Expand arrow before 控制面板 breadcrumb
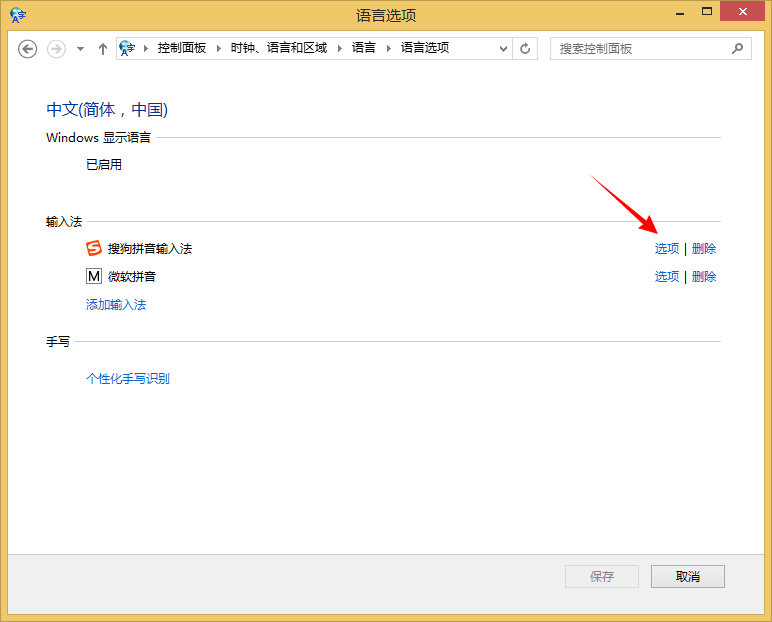Viewport: 772px width, 622px height. tap(146, 48)
